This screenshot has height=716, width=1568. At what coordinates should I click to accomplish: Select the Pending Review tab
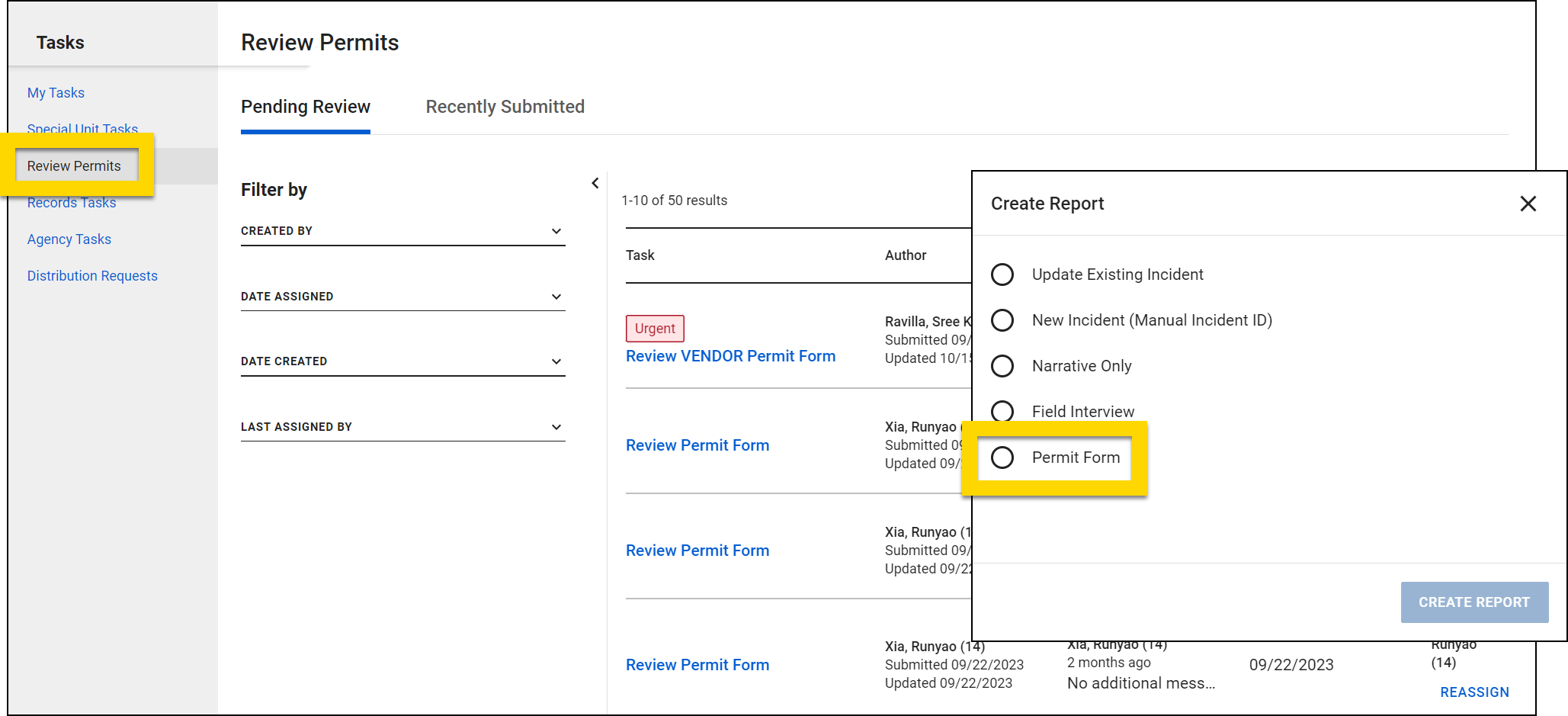pyautogui.click(x=305, y=107)
